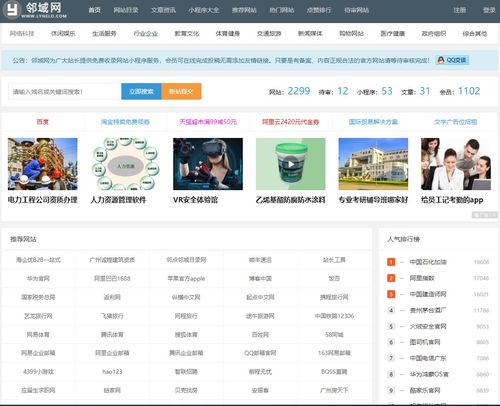Open rank 7 entry 中国电信广东
This screenshot has width=500, height=406.
pyautogui.click(x=428, y=358)
